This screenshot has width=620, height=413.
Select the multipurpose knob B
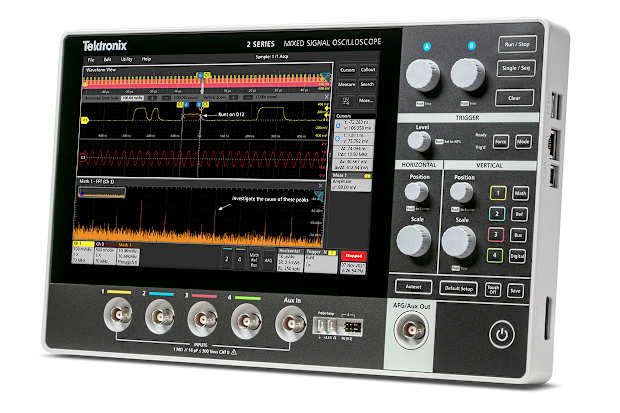pos(468,74)
